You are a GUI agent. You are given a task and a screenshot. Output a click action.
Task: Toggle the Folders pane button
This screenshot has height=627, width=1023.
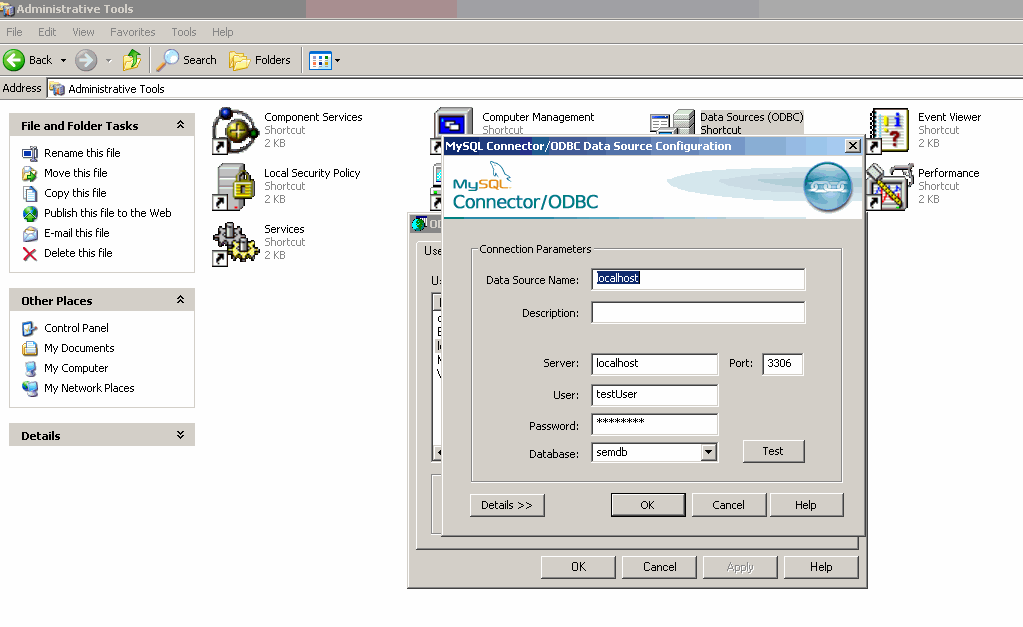(x=260, y=60)
